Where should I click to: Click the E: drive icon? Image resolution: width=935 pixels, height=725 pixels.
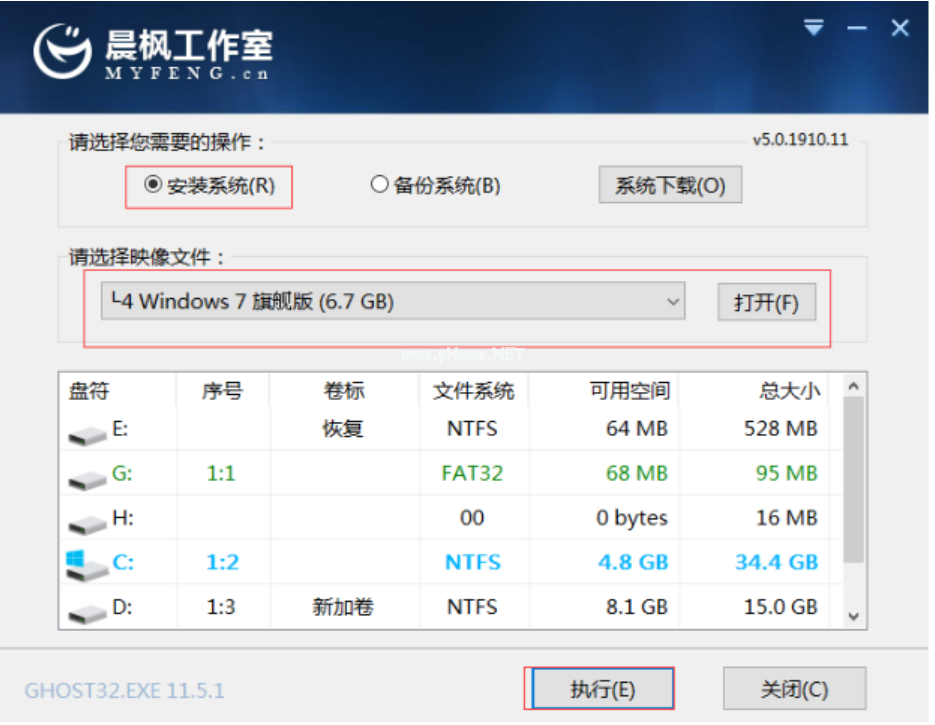pyautogui.click(x=87, y=433)
